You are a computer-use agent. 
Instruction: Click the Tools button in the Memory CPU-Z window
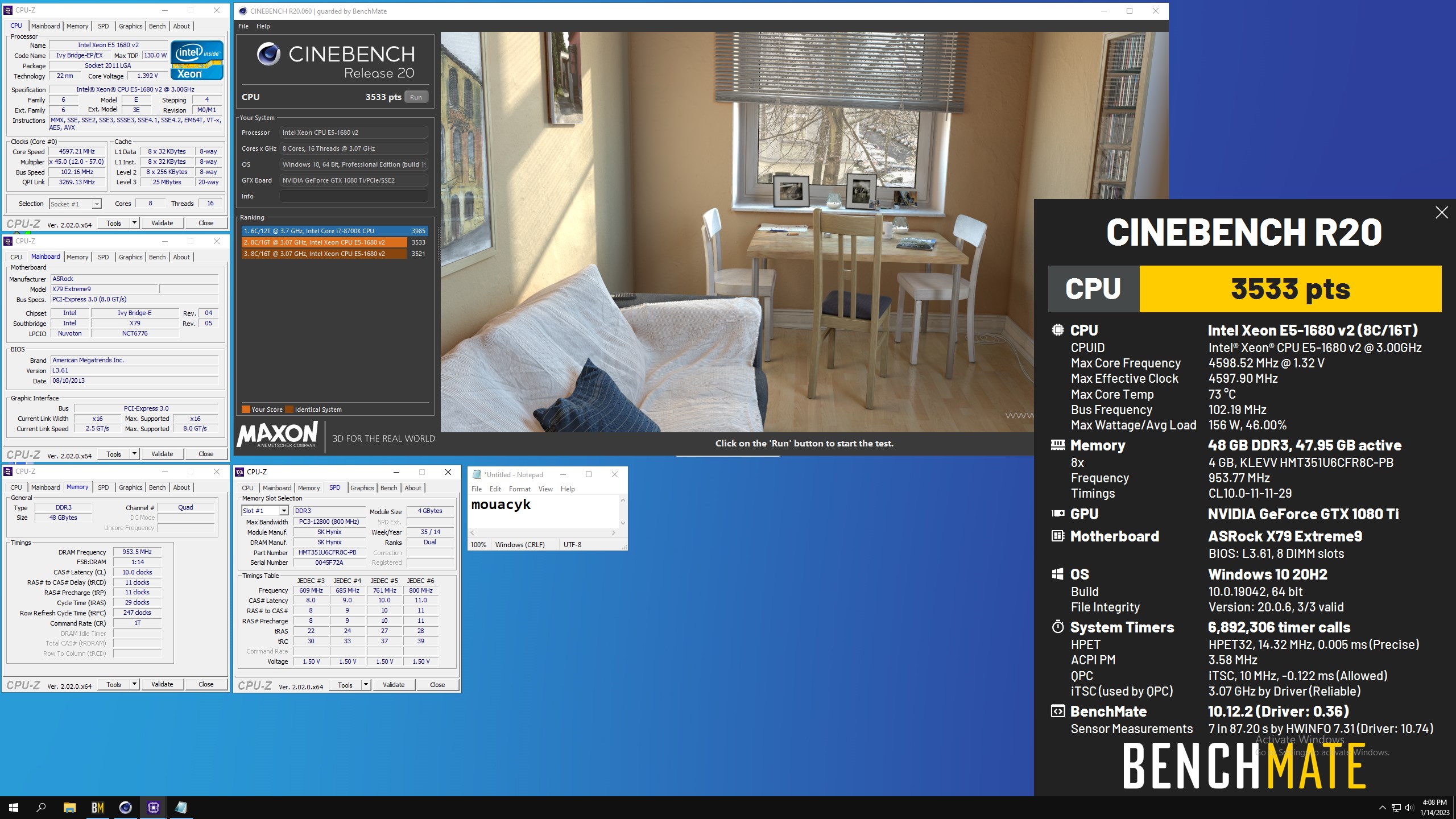coord(114,684)
